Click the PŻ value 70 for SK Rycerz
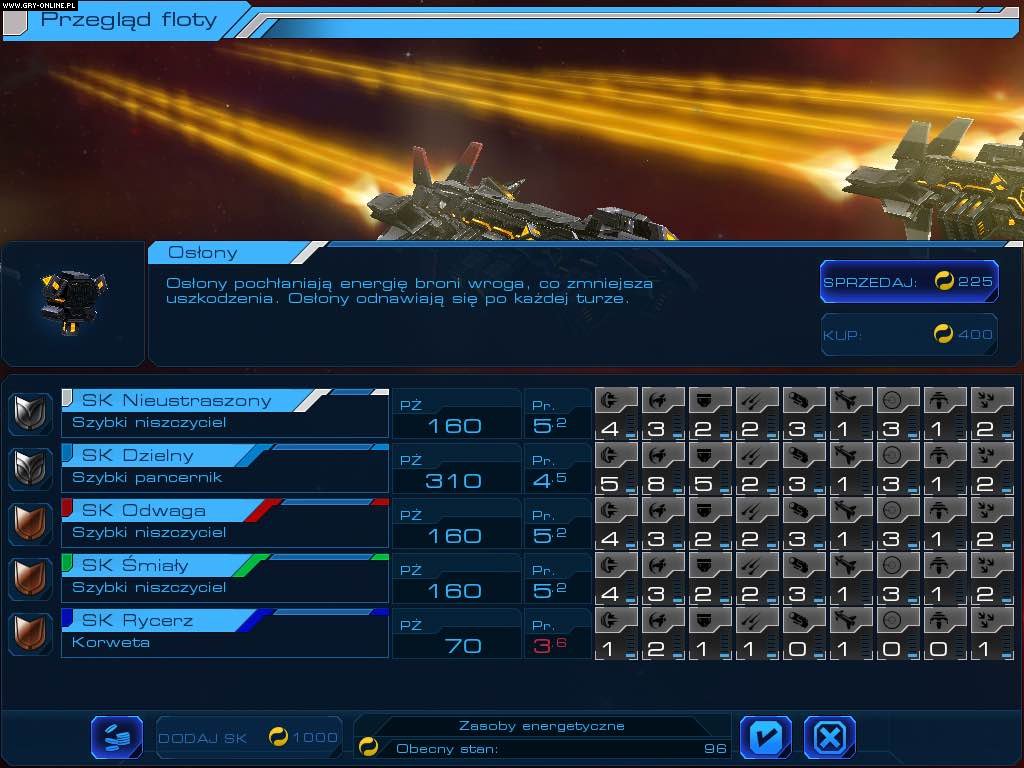The height and width of the screenshot is (768, 1024). pyautogui.click(x=463, y=647)
